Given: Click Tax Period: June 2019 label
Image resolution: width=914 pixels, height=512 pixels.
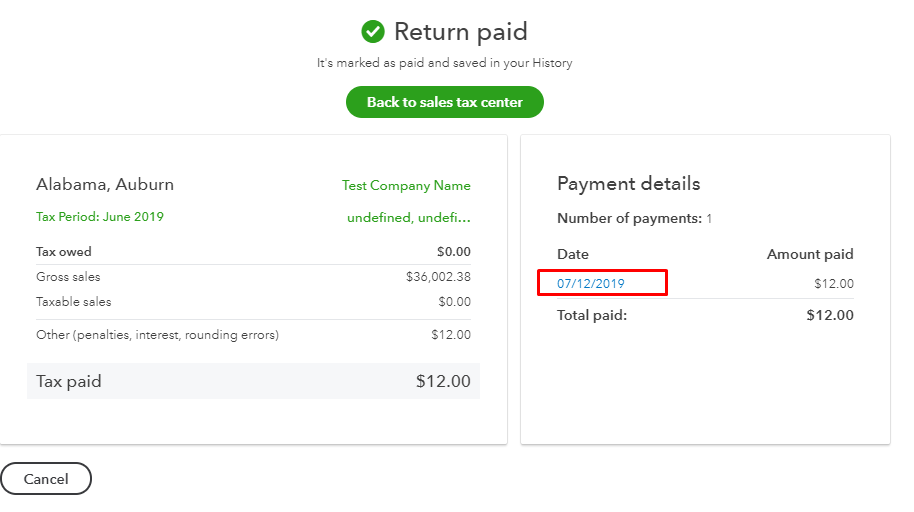Looking at the screenshot, I should pyautogui.click(x=100, y=217).
